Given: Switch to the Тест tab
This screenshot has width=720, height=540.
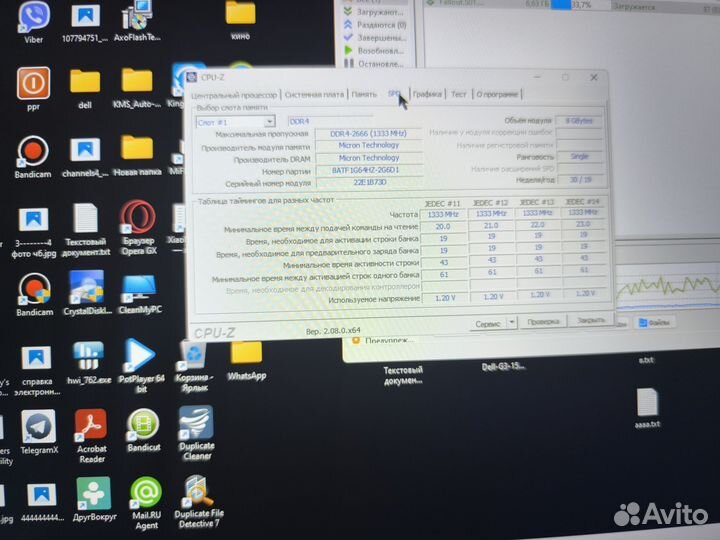Looking at the screenshot, I should pos(458,94).
